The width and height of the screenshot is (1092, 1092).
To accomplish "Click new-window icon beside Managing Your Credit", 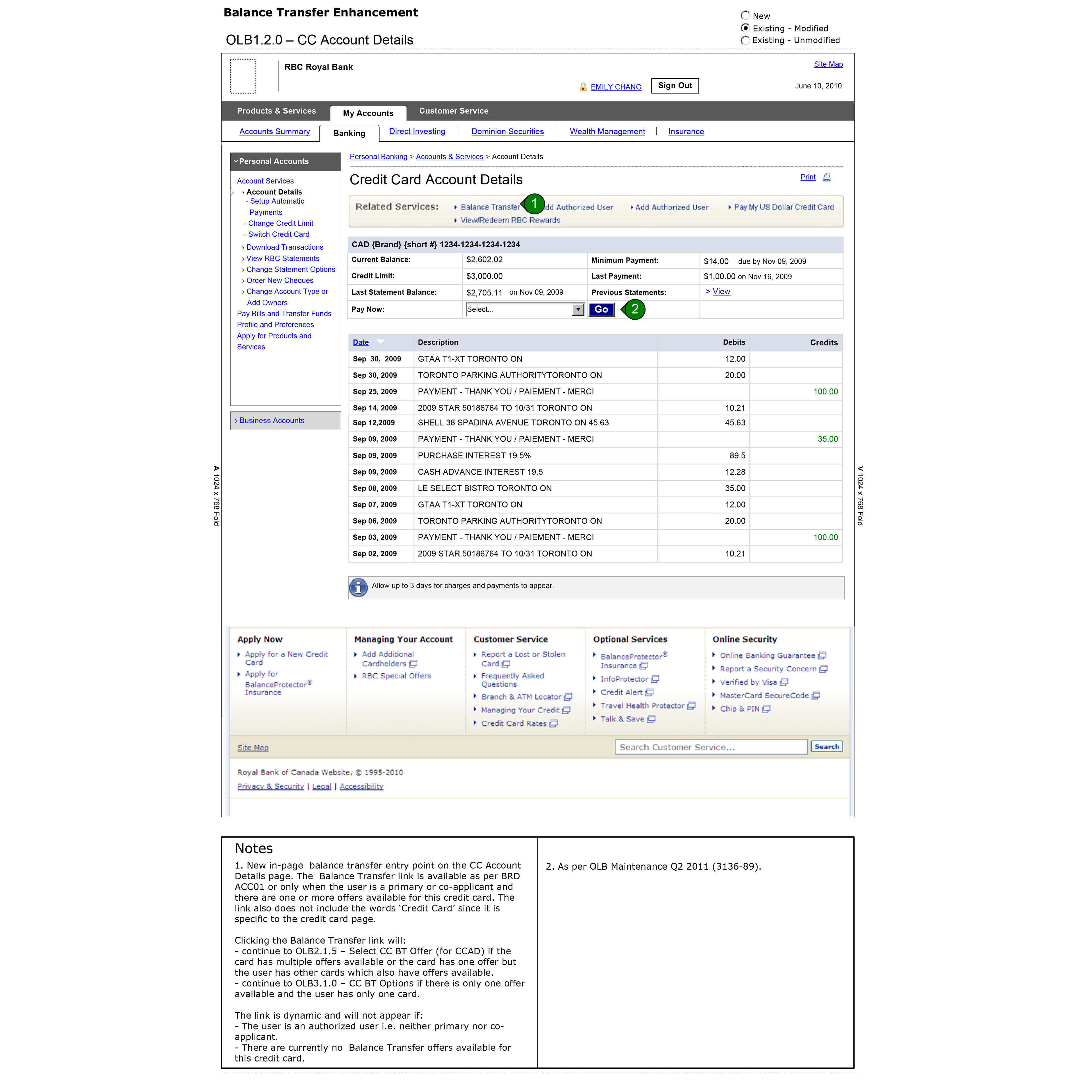I will (566, 710).
